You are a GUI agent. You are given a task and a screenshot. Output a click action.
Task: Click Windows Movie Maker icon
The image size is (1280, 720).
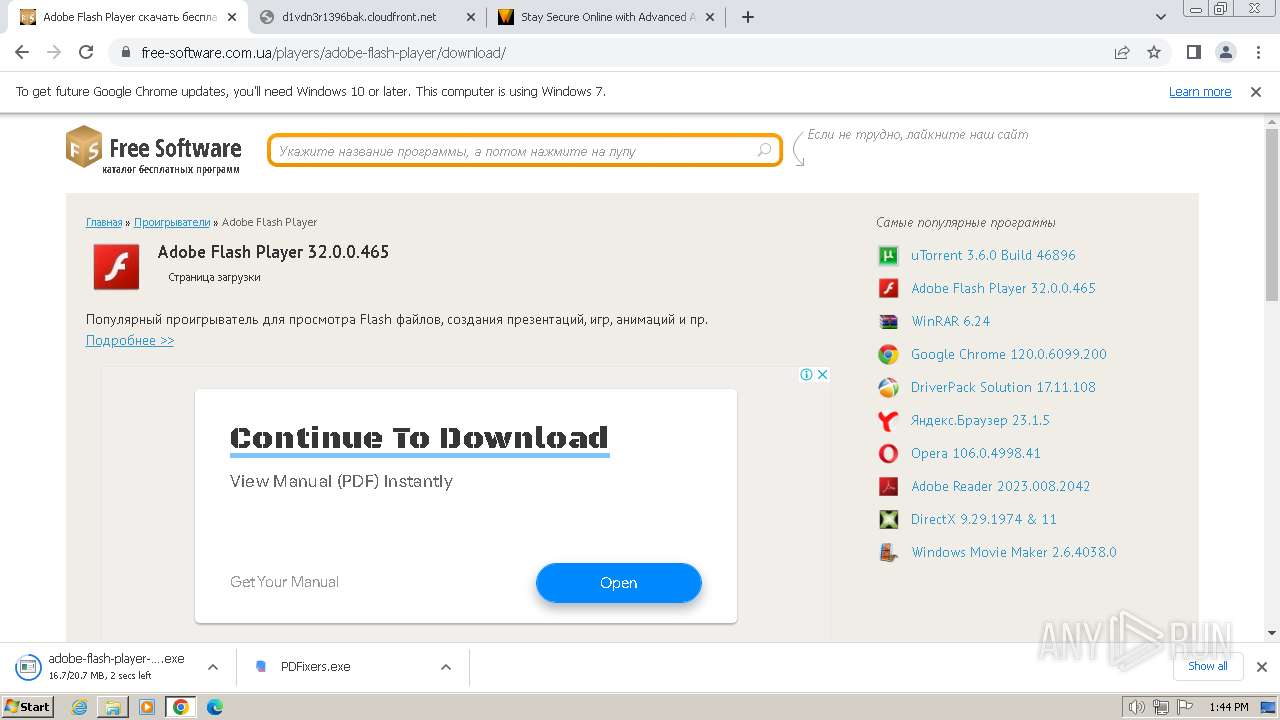tap(888, 552)
